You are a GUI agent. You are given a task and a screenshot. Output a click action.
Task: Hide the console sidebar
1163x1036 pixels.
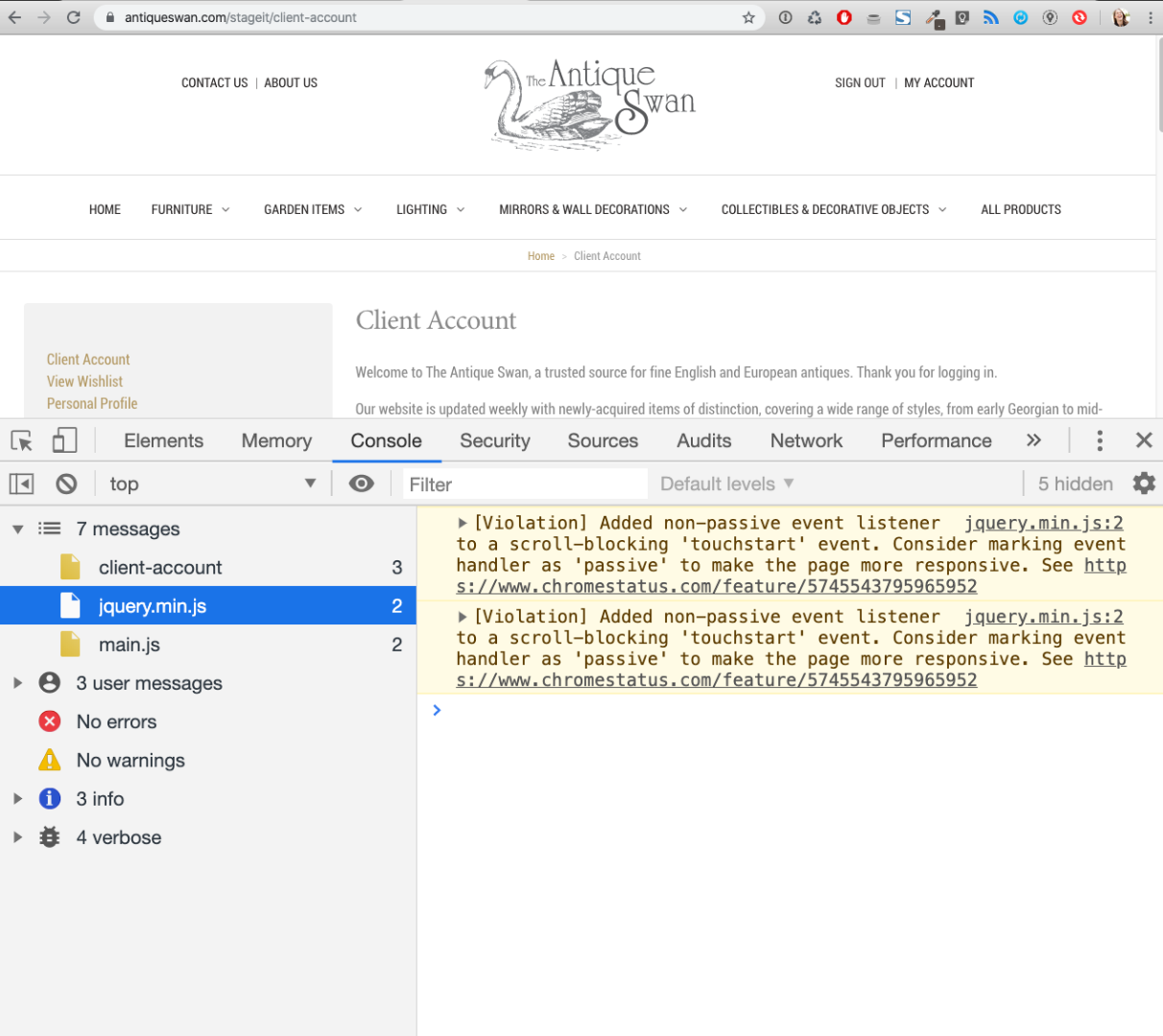point(21,483)
